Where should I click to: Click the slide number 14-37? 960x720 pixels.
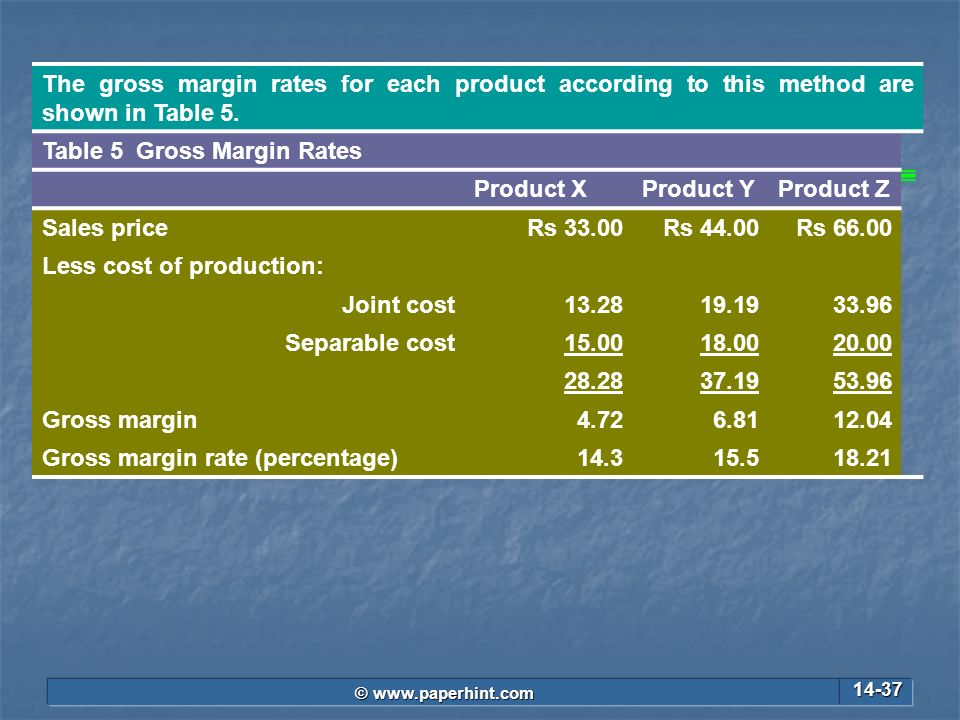877,689
